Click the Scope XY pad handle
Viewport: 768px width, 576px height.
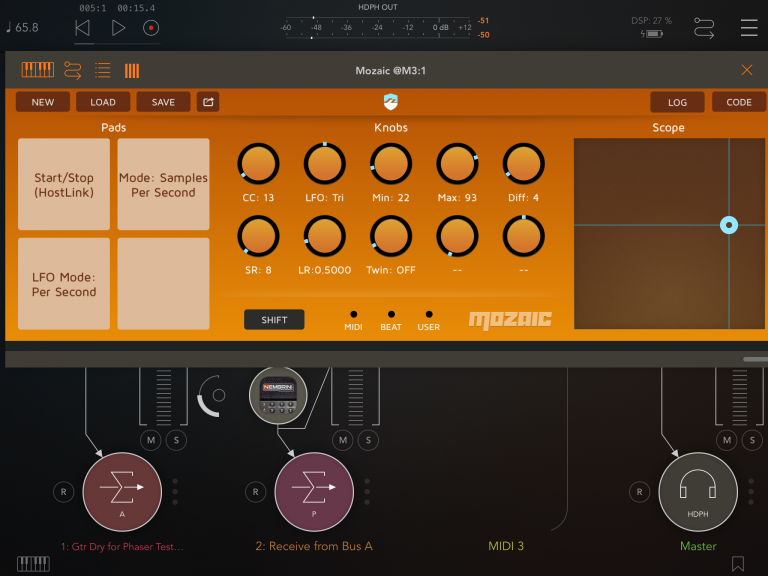coord(729,225)
